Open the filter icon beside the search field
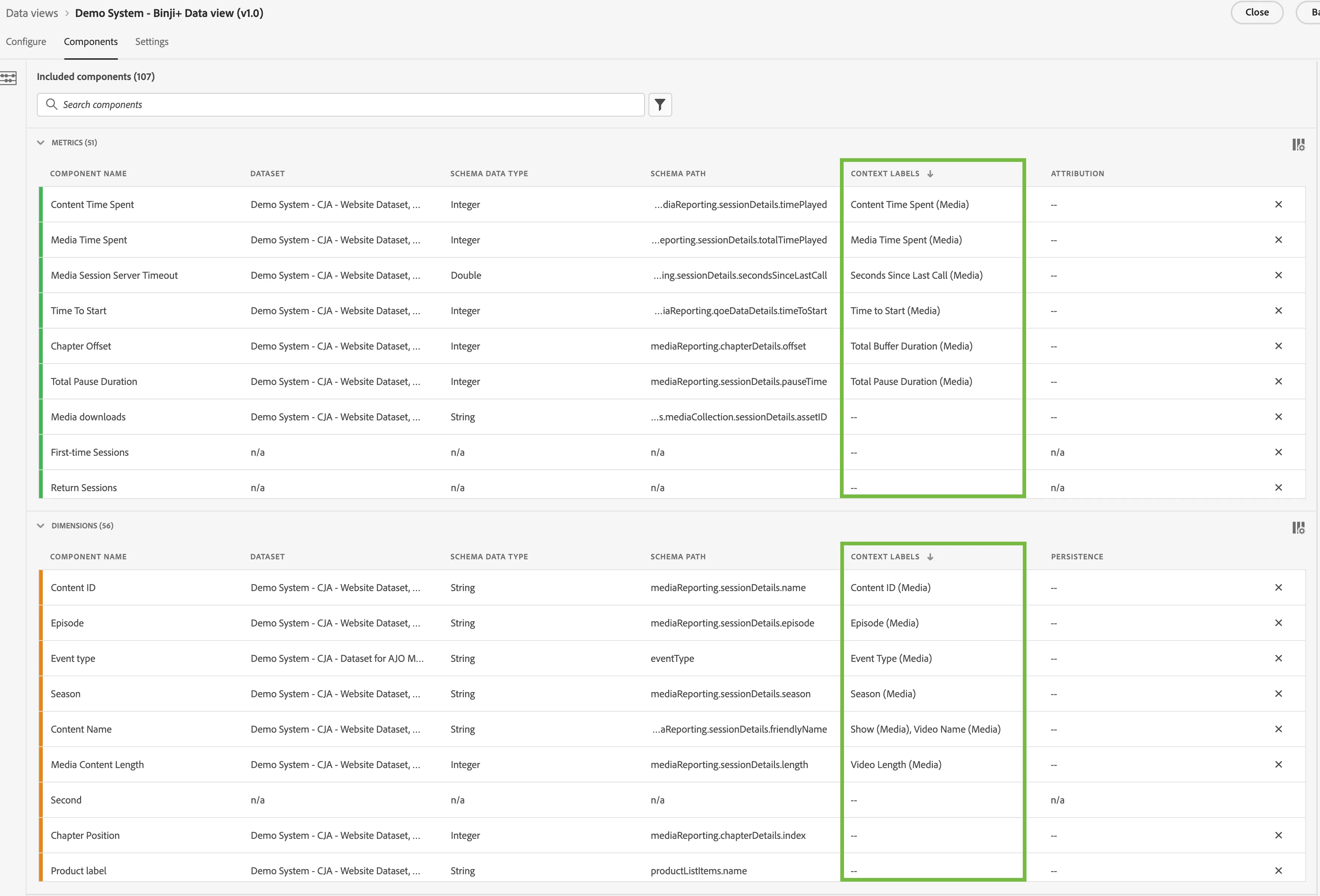The height and width of the screenshot is (896, 1320). (x=660, y=105)
